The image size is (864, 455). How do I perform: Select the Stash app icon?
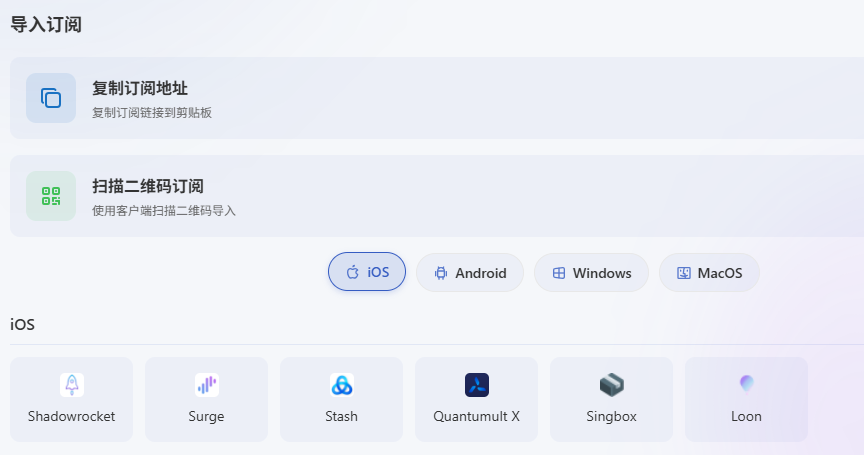(x=342, y=384)
